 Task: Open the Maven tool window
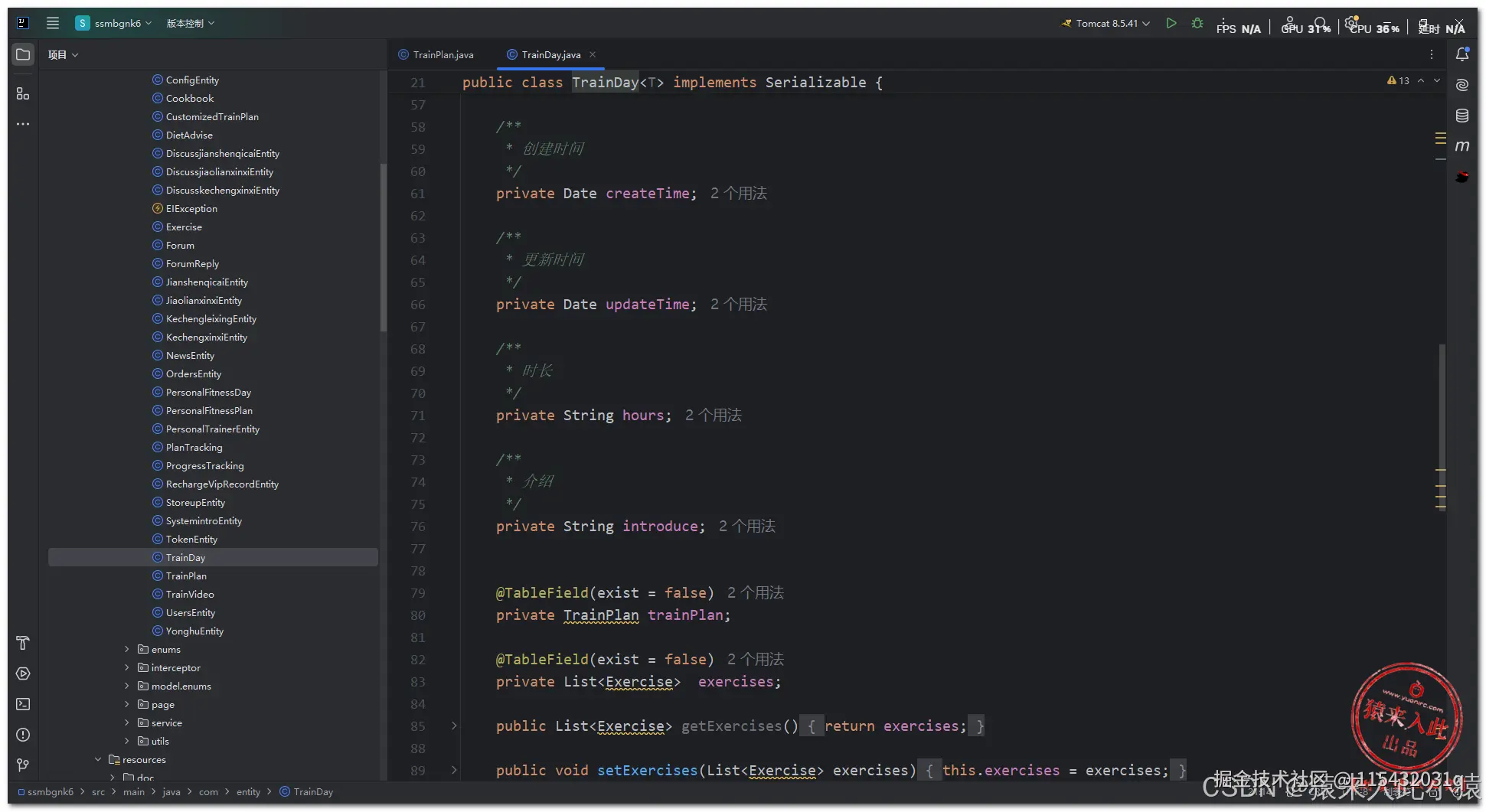tap(1462, 145)
